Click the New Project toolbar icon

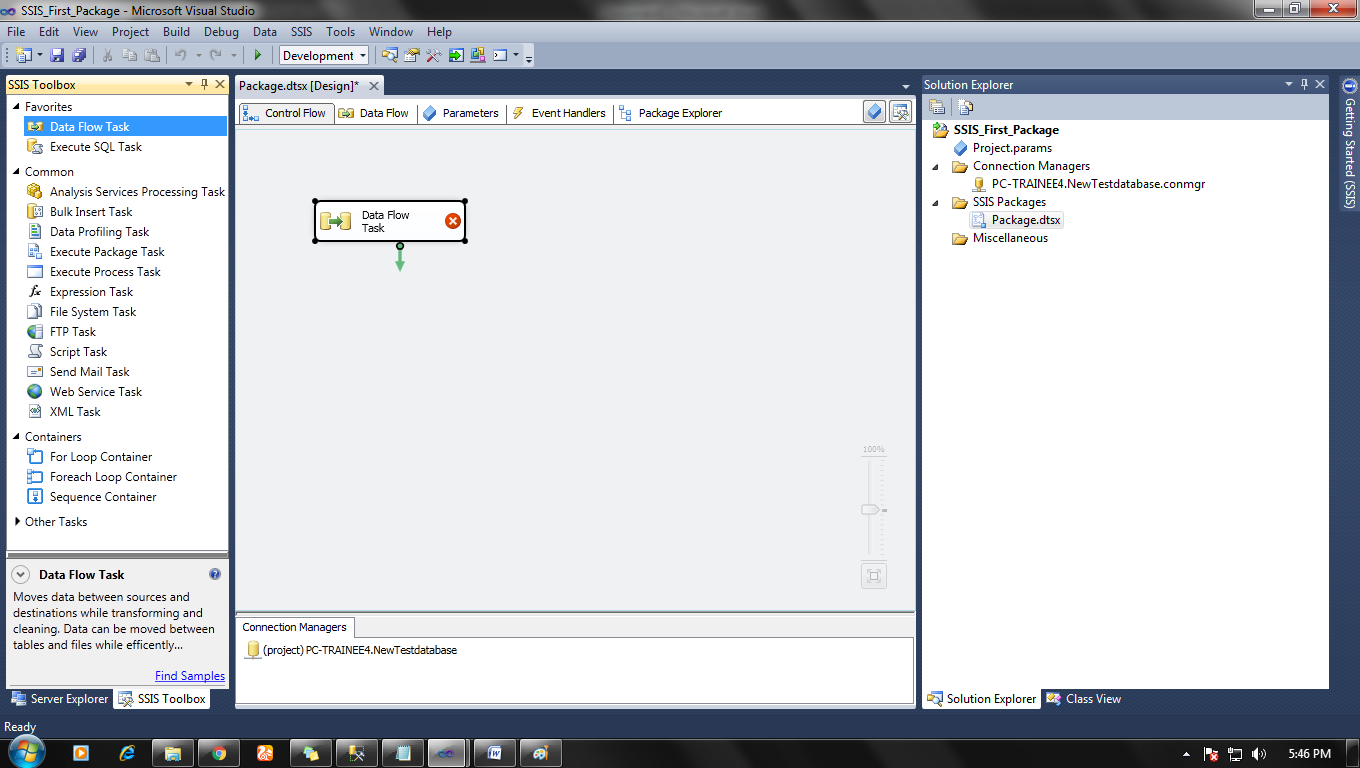(24, 55)
